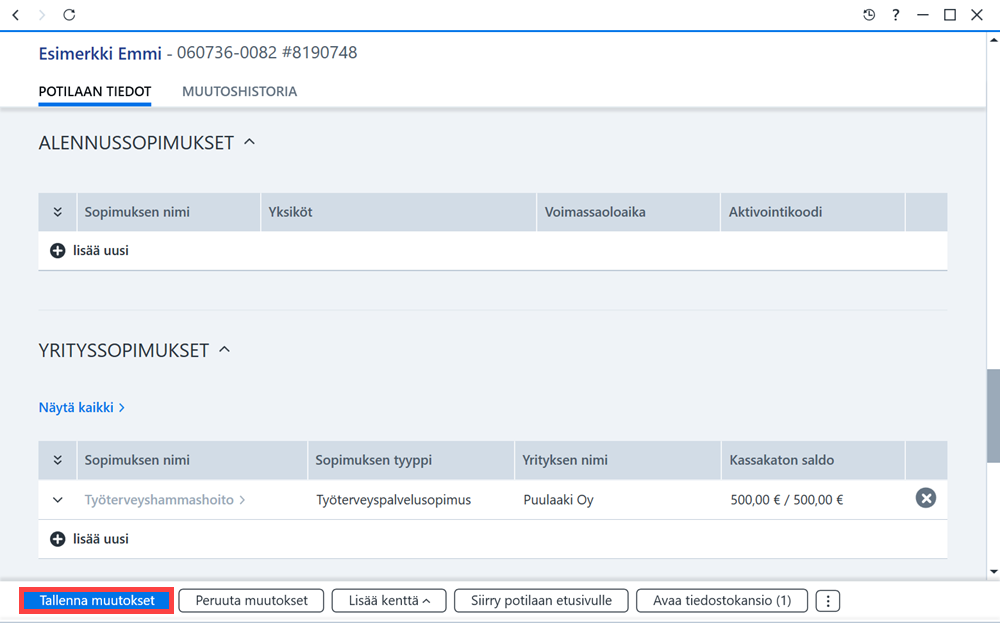The height and width of the screenshot is (623, 1000).
Task: Go to Siirry potilaan etusivulle
Action: coord(541,601)
